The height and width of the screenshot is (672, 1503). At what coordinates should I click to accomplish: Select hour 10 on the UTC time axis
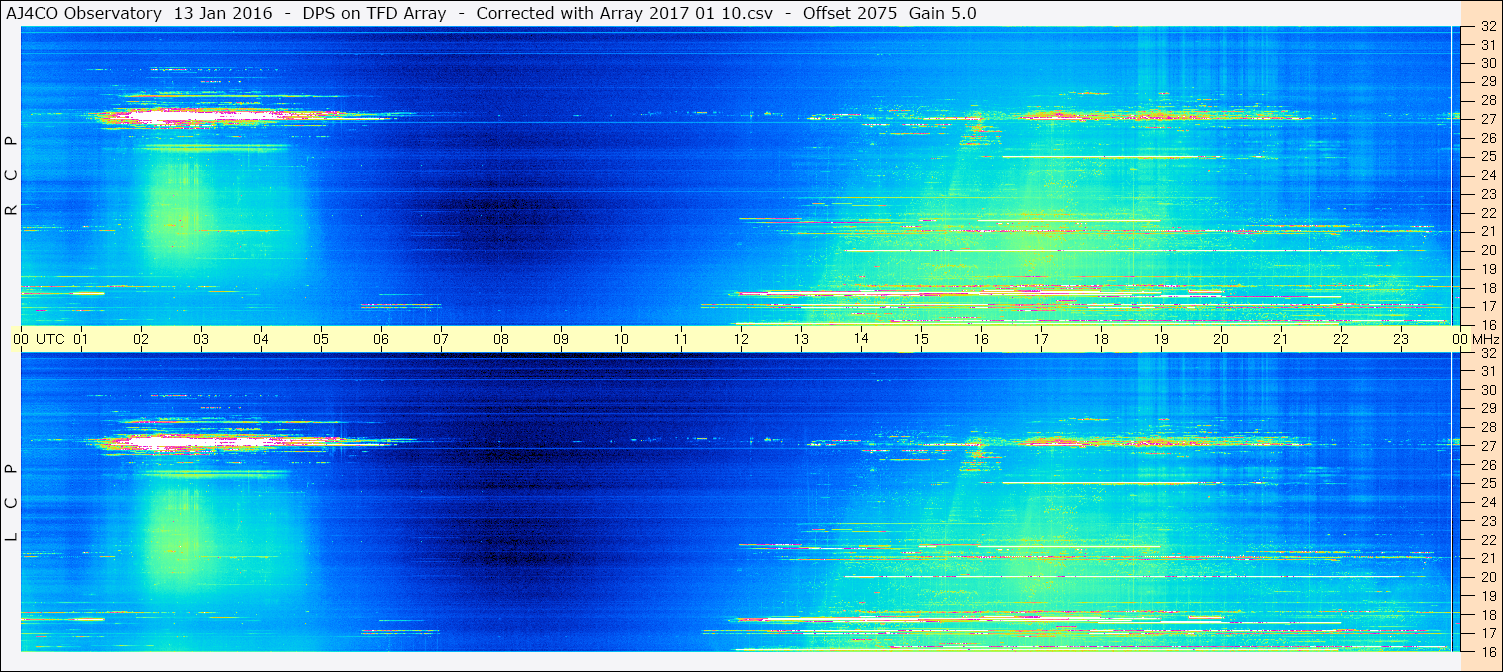tap(621, 339)
